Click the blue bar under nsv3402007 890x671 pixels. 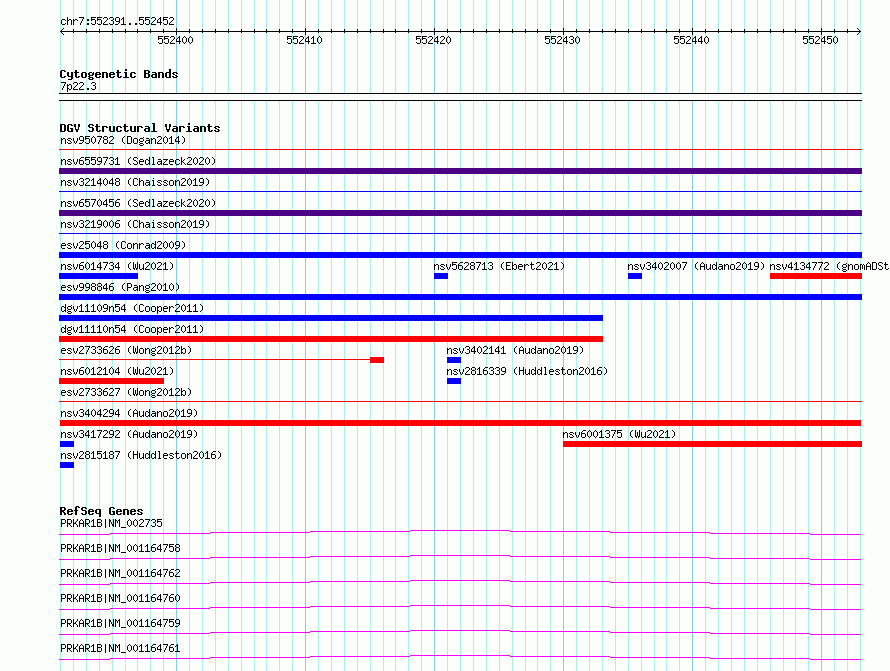tap(635, 276)
